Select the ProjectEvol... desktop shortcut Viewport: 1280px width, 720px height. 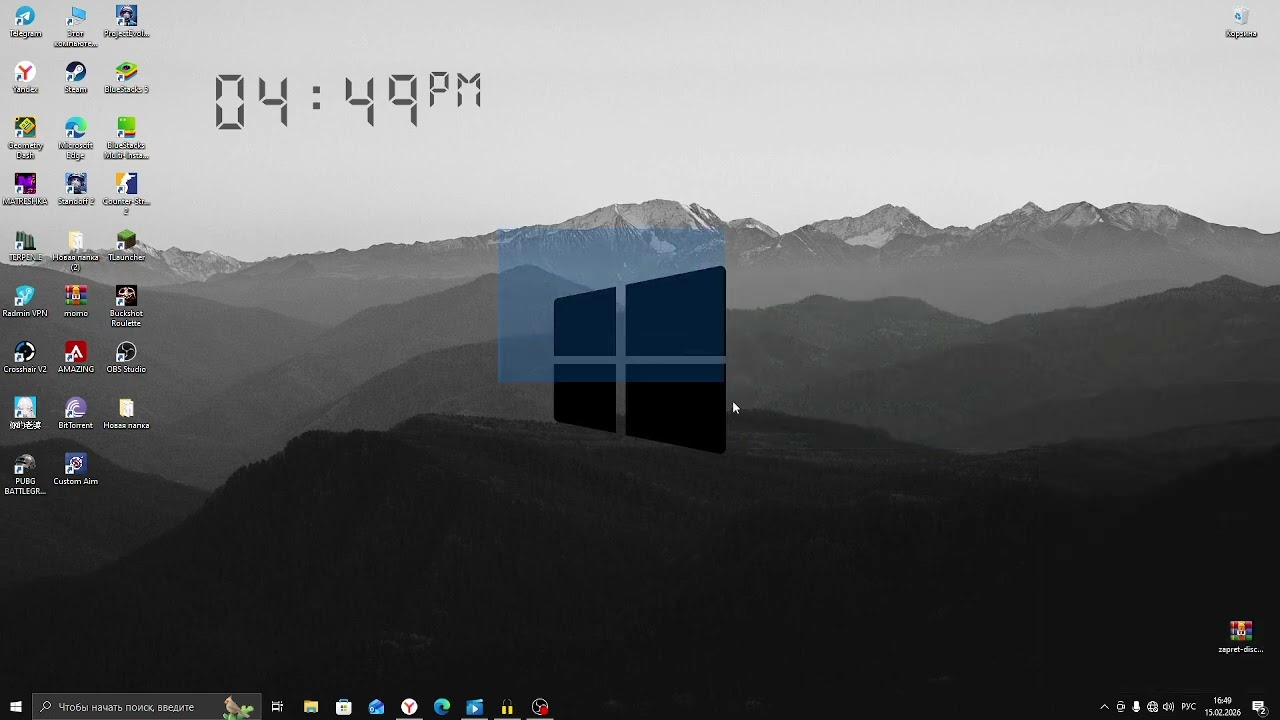click(x=126, y=22)
